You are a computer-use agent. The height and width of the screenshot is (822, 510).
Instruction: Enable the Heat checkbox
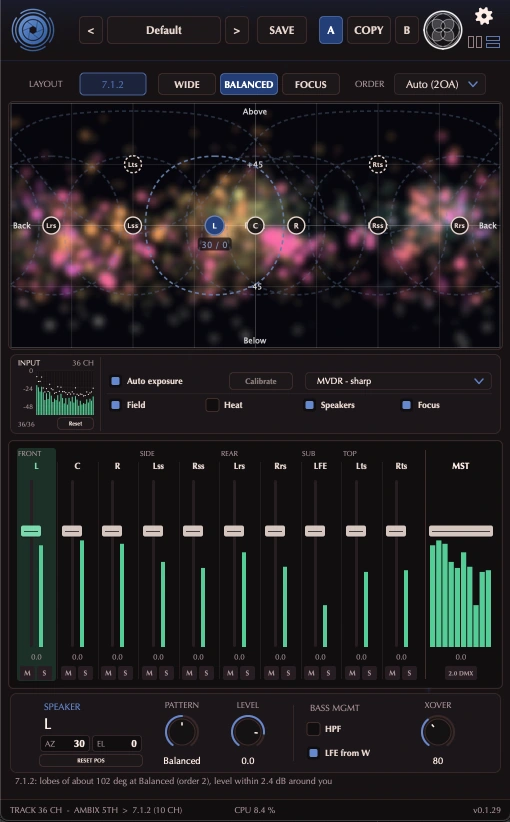pos(212,405)
